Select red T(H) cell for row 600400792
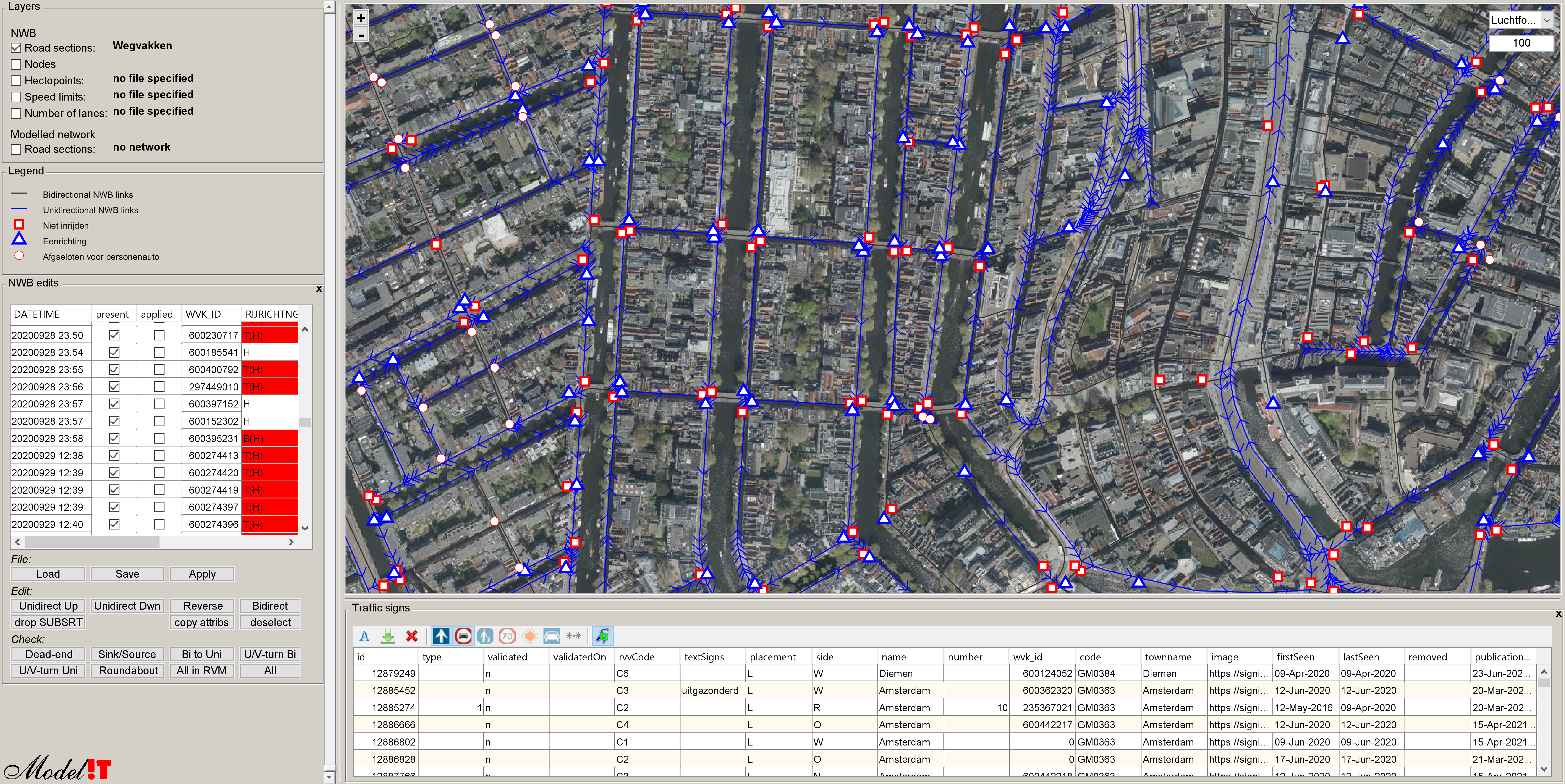This screenshot has height=784, width=1565. coord(270,370)
